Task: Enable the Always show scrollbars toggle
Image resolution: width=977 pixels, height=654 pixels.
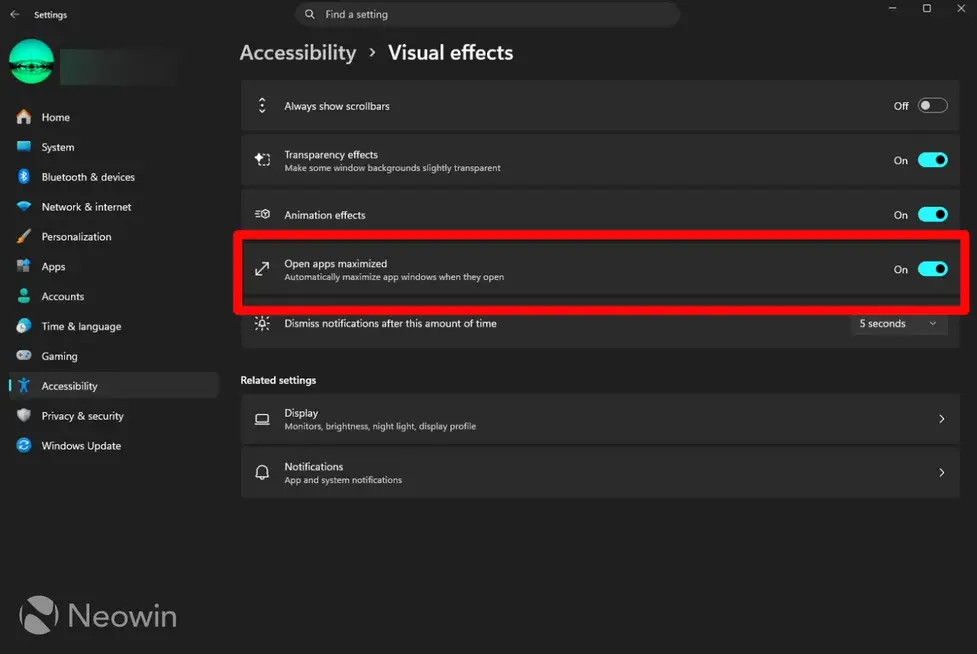Action: (x=933, y=105)
